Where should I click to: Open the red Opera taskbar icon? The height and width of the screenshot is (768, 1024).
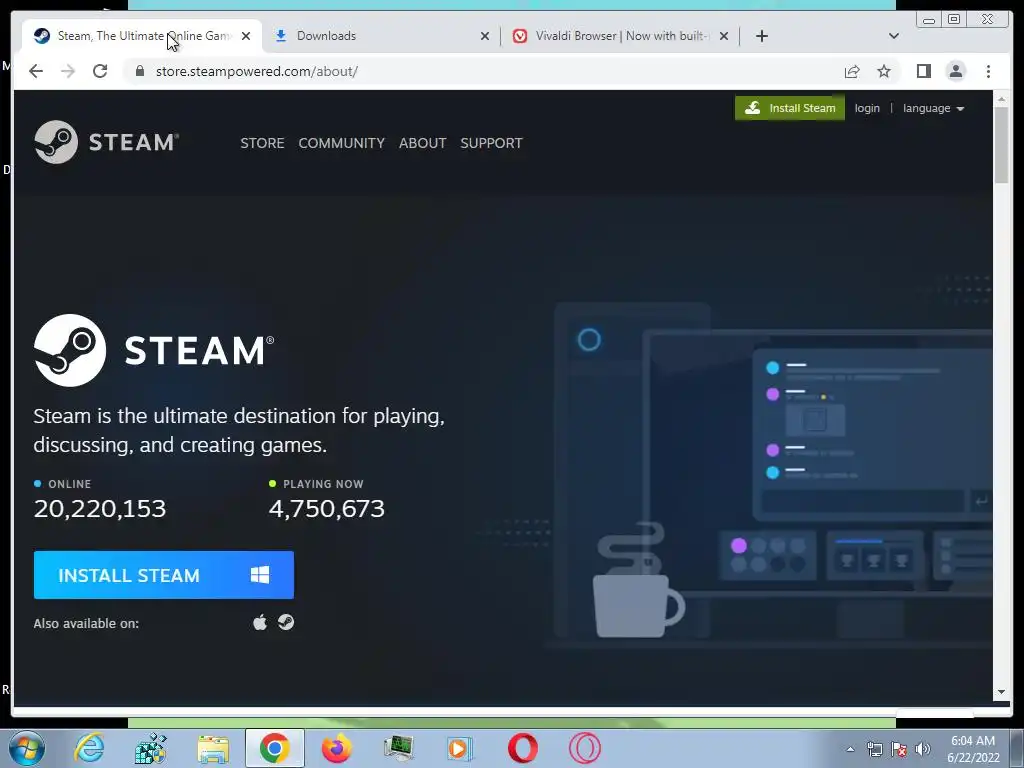(x=522, y=748)
